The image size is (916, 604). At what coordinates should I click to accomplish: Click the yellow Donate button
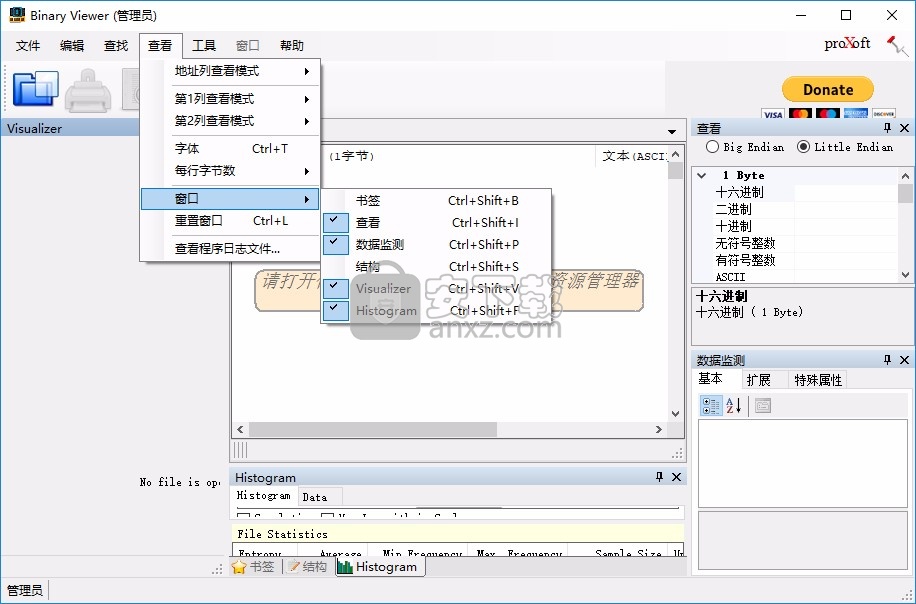828,89
